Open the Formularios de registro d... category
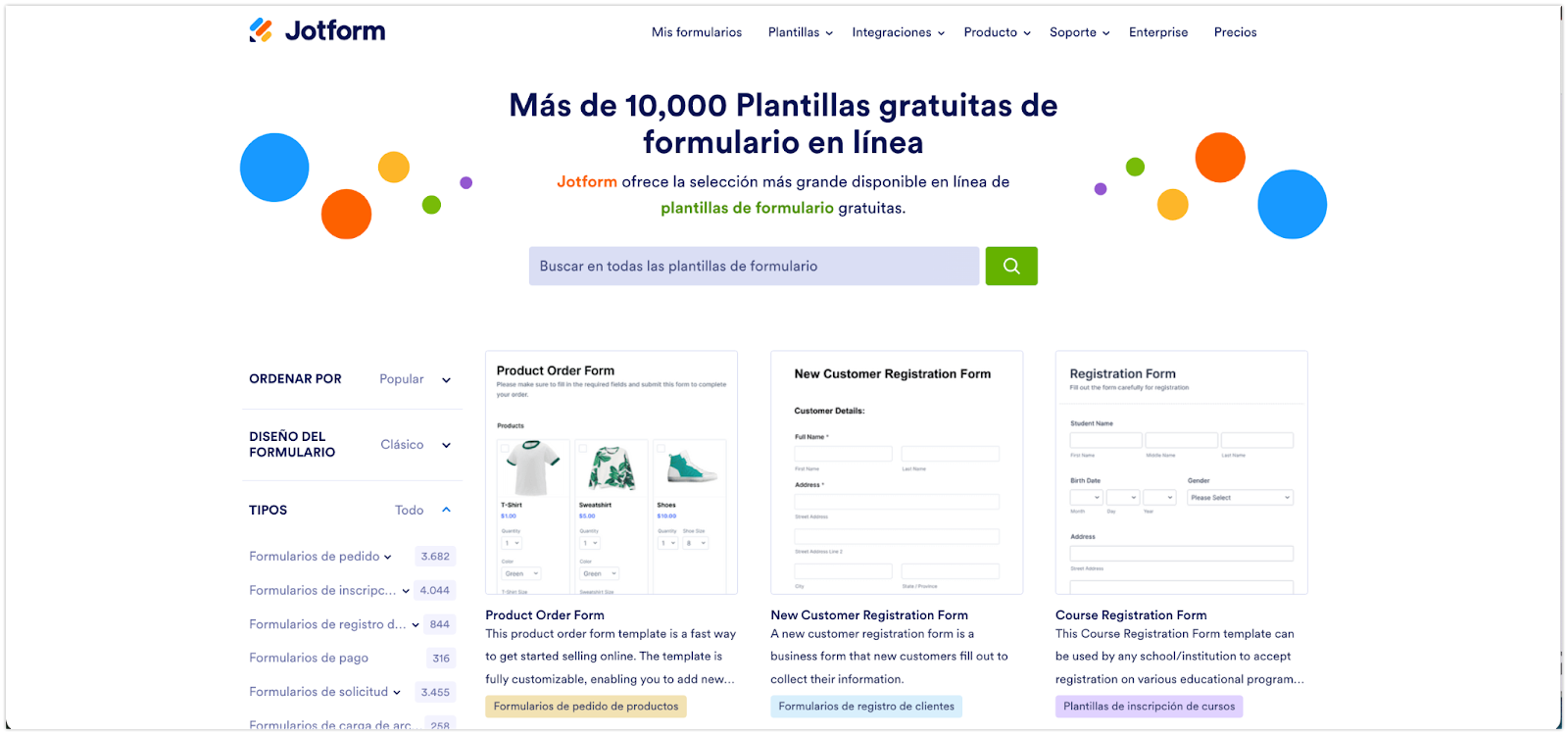The height and width of the screenshot is (735, 1568). [x=327, y=624]
